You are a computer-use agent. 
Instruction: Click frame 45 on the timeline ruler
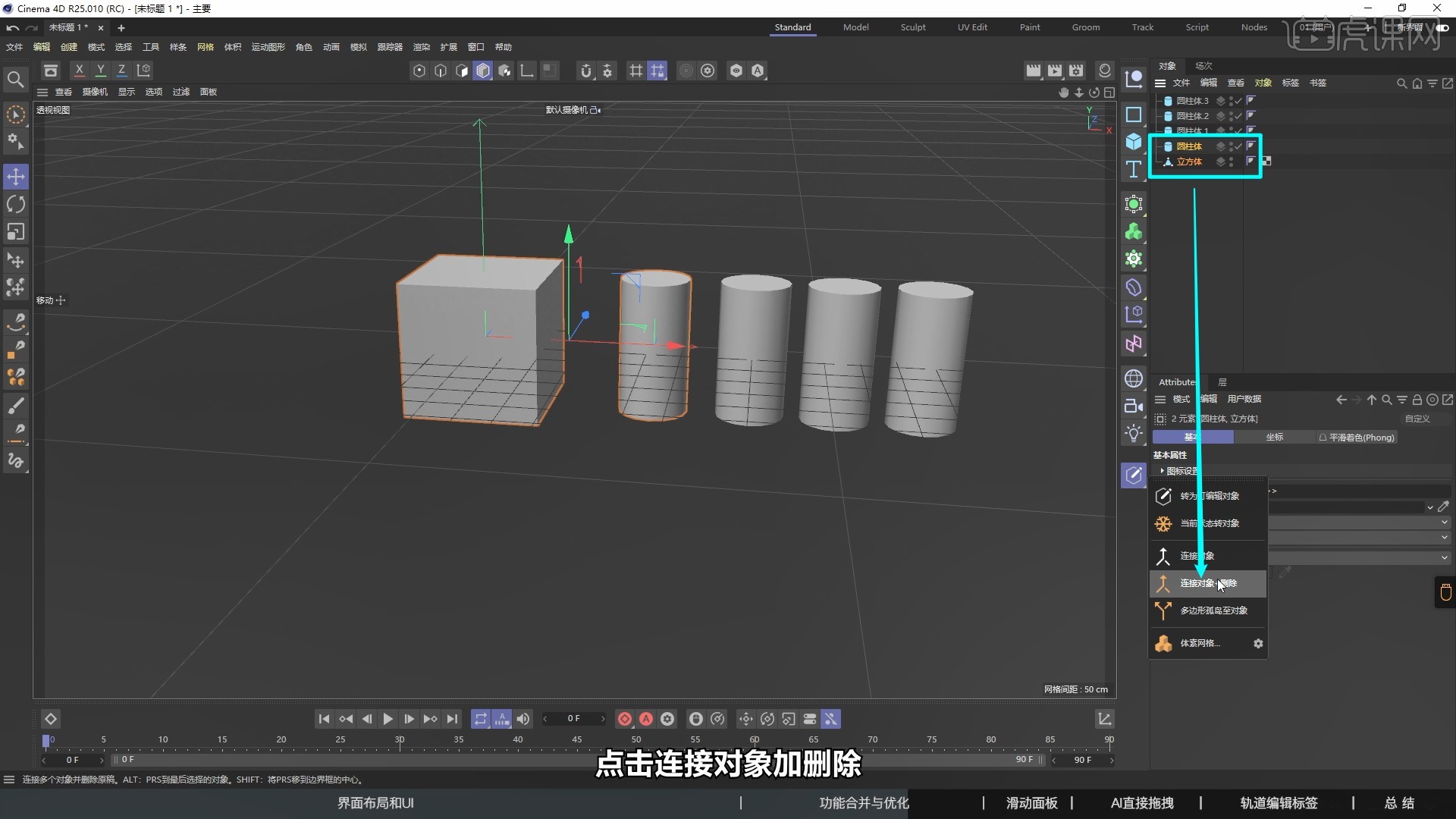[578, 741]
